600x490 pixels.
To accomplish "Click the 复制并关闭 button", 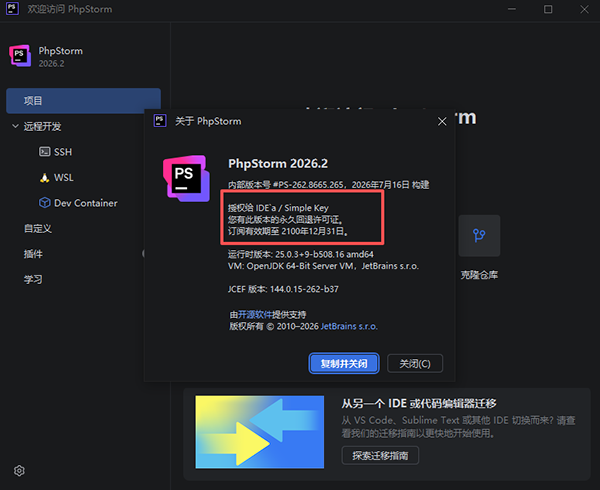I will click(x=344, y=363).
